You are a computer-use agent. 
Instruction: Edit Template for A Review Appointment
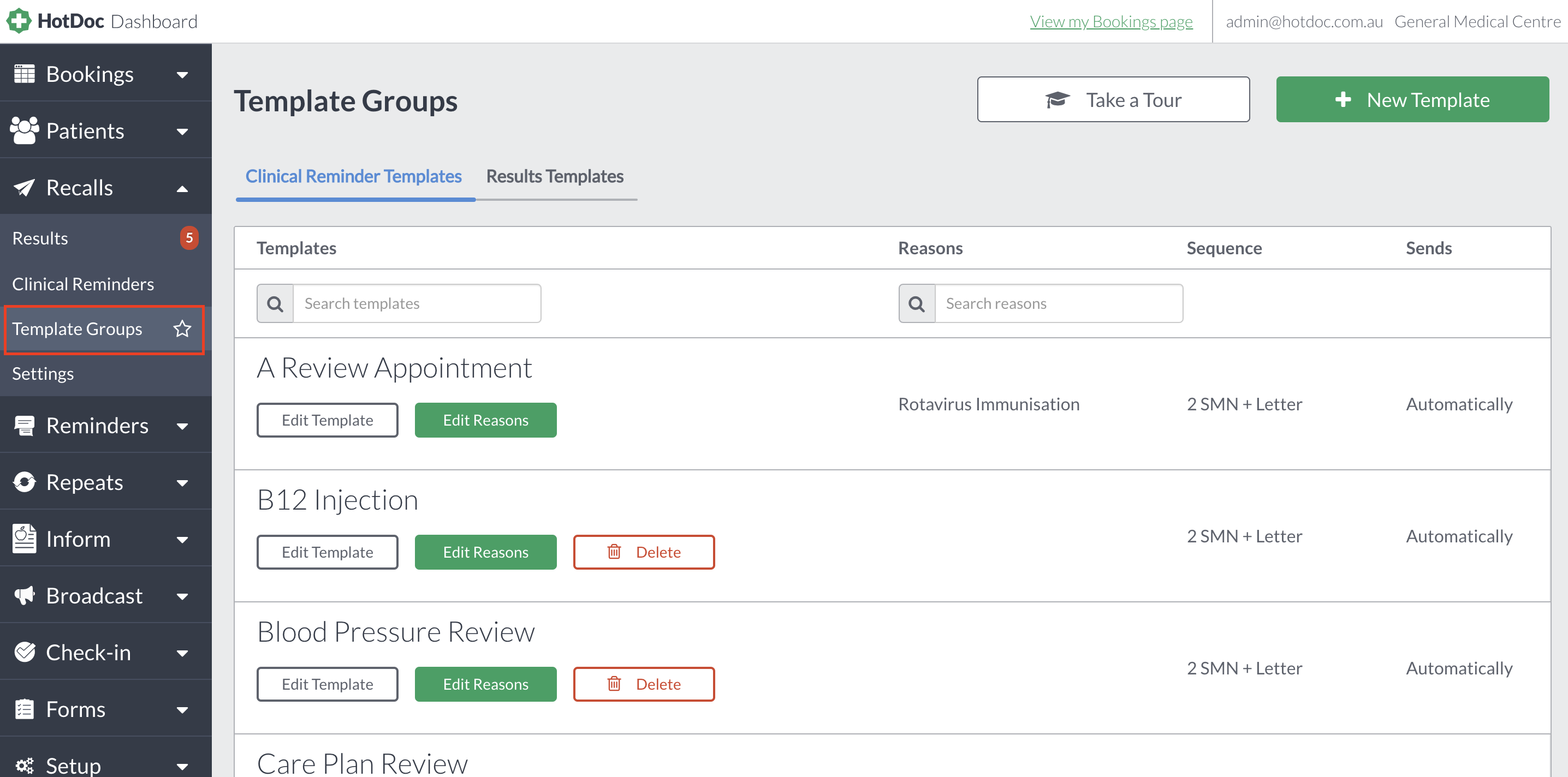(x=328, y=420)
